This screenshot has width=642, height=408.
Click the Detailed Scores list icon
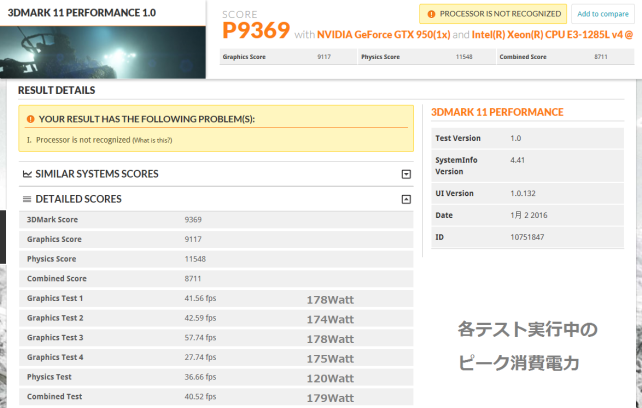click(x=27, y=199)
